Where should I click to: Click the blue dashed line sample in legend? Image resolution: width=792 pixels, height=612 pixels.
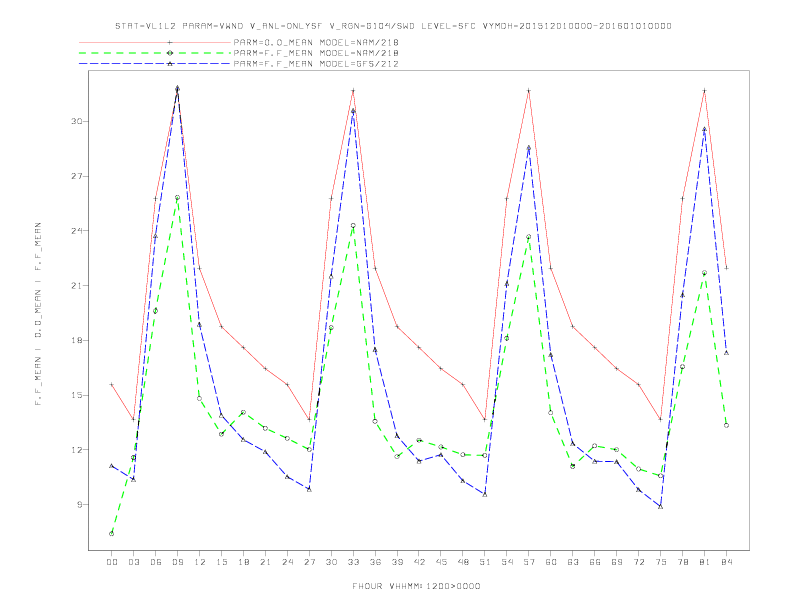tap(155, 64)
